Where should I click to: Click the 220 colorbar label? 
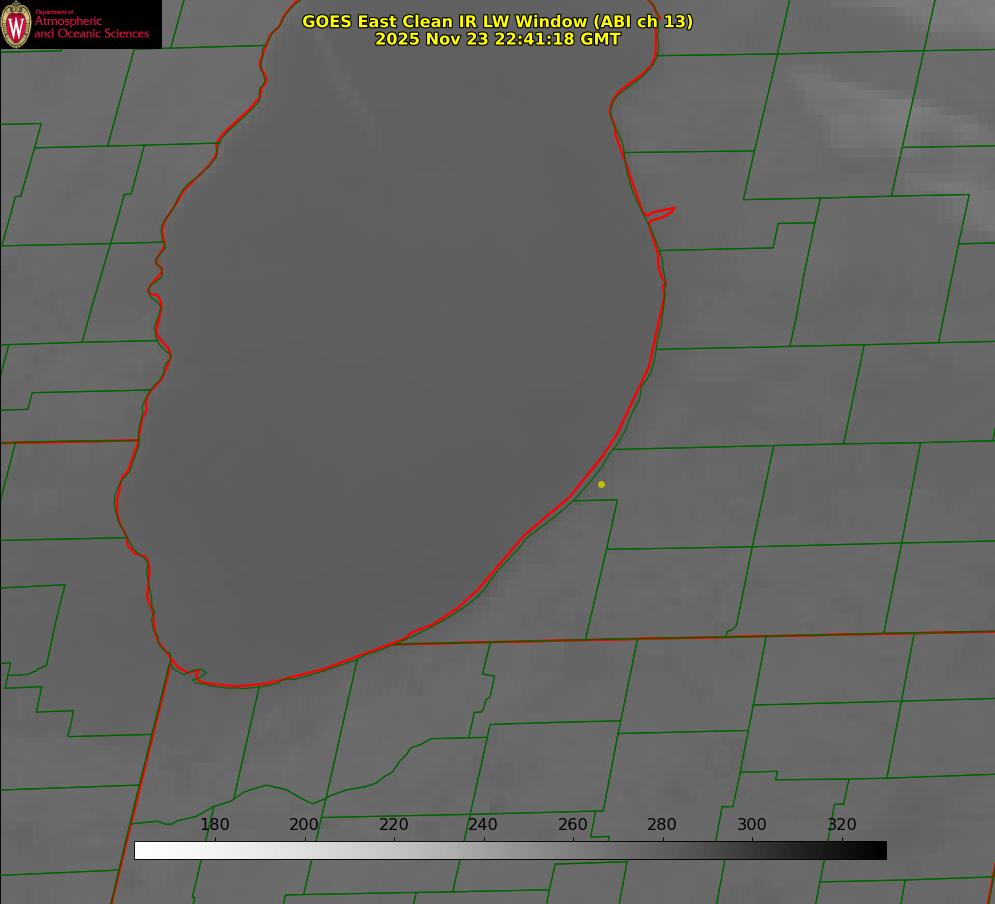[393, 824]
